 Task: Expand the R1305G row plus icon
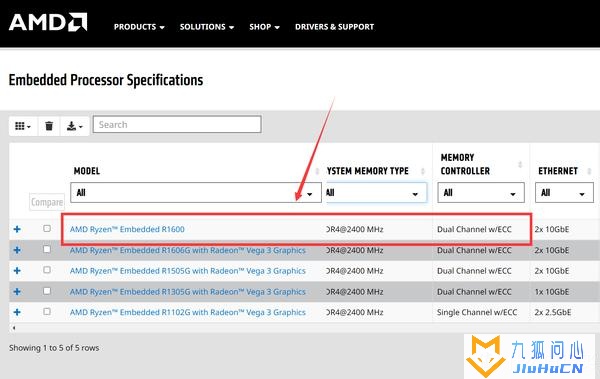pos(17,291)
